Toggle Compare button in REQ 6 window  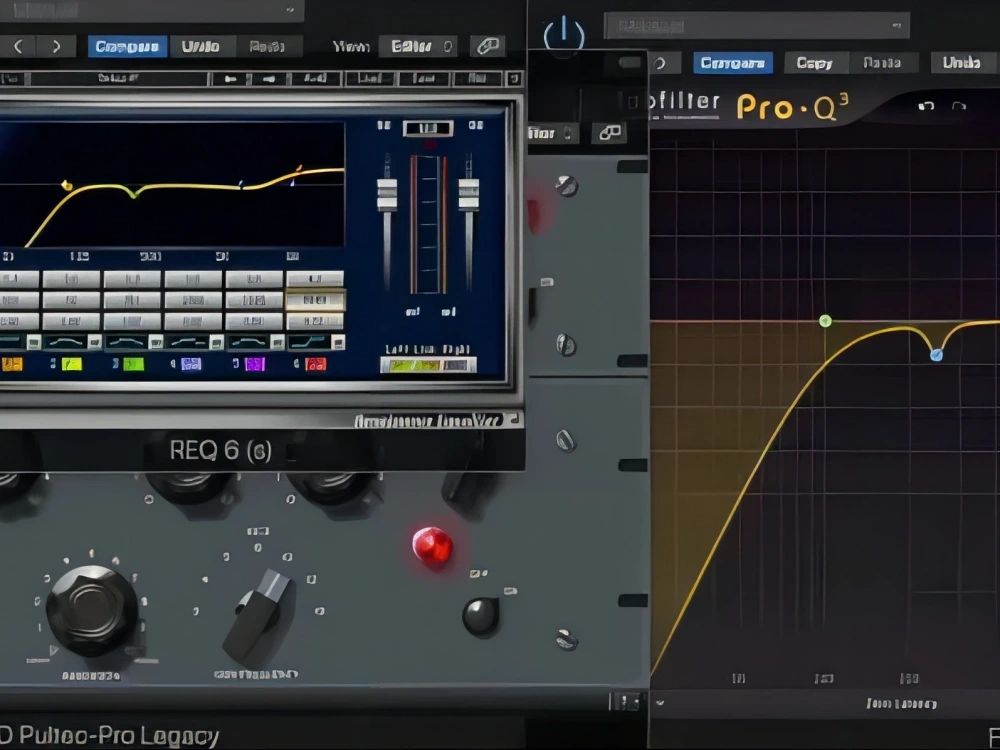[x=128, y=46]
